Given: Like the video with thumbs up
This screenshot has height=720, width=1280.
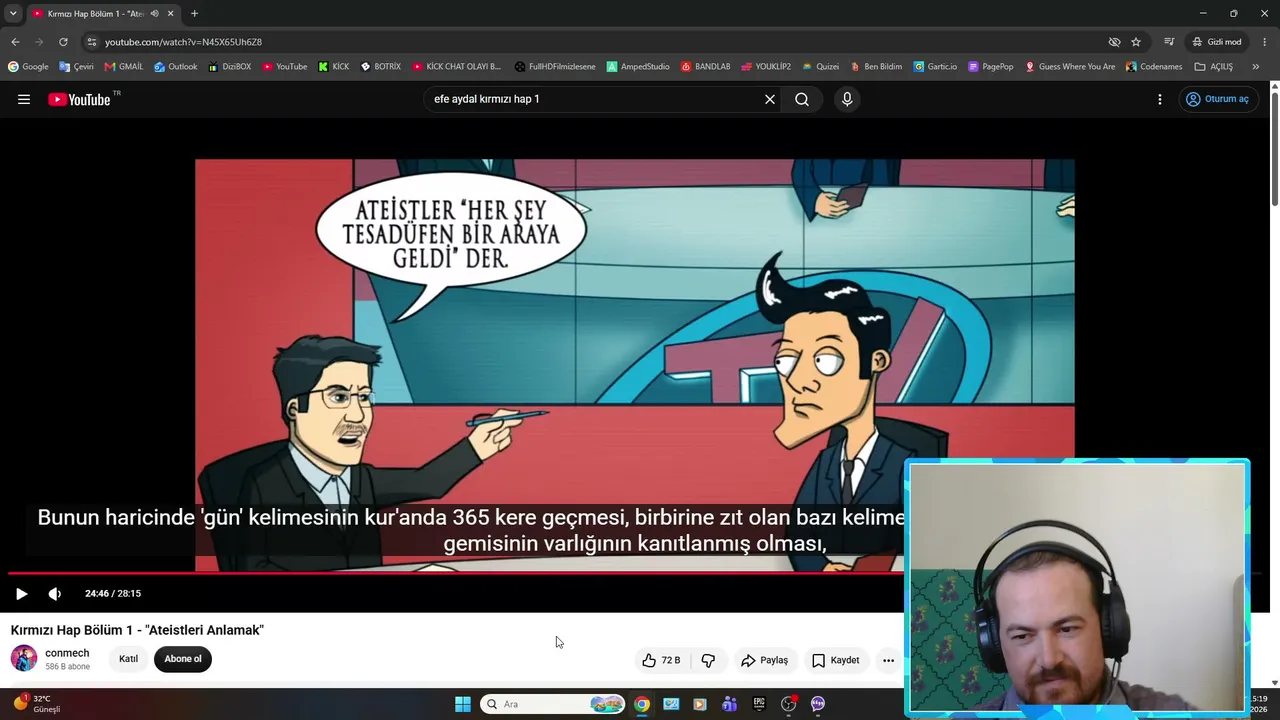Looking at the screenshot, I should point(661,660).
